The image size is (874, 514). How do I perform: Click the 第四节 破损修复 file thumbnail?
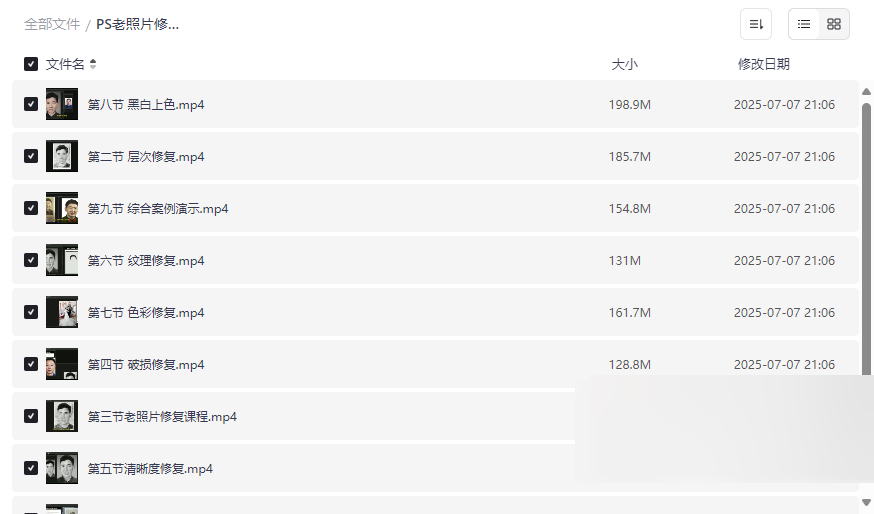[62, 364]
